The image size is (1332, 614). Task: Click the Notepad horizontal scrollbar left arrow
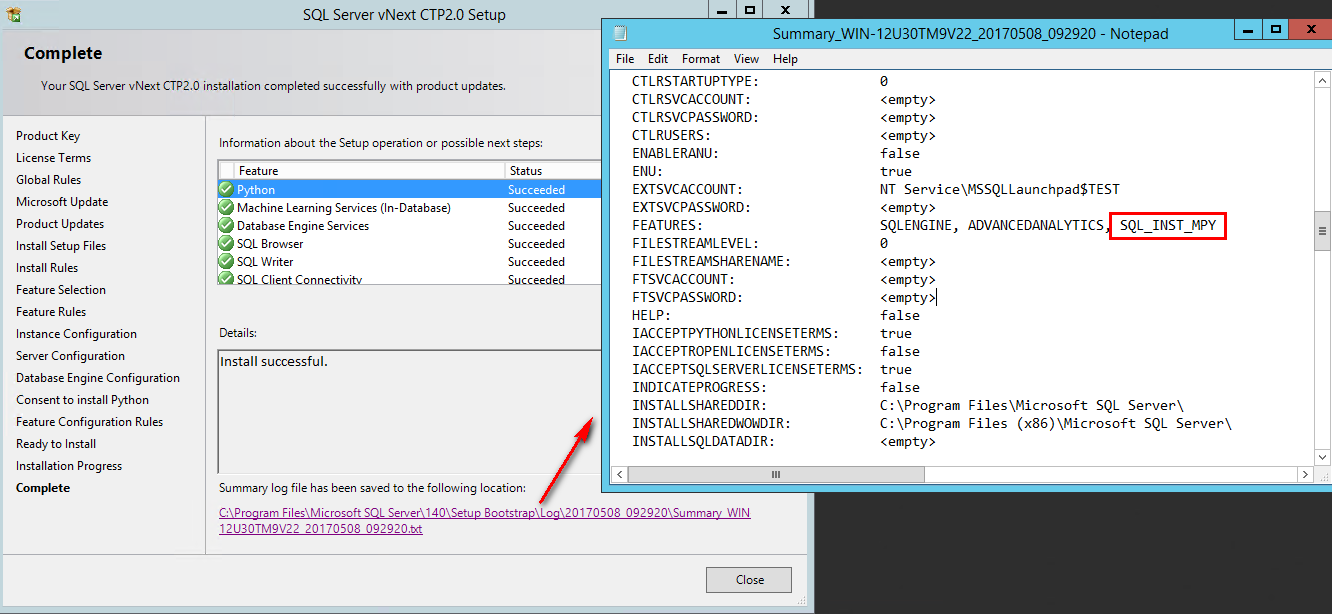(620, 474)
